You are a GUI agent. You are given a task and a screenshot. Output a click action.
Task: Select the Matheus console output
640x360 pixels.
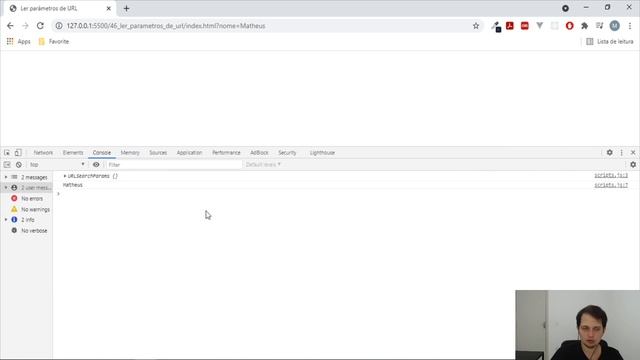(73, 185)
